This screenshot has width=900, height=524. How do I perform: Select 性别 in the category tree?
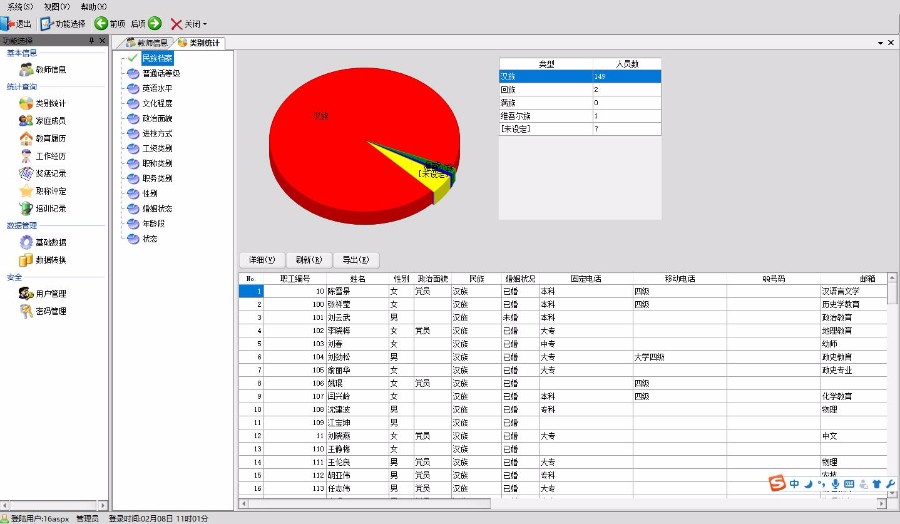149,193
